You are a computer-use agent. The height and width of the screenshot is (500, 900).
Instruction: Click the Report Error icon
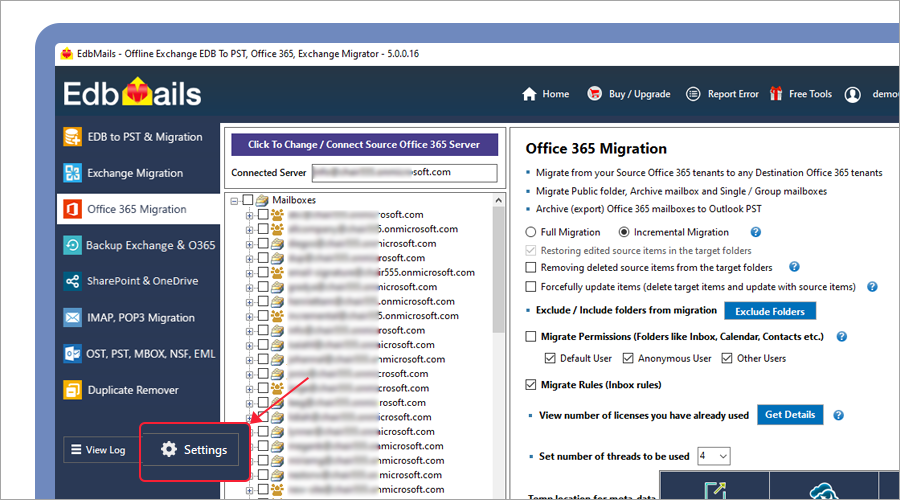tap(693, 94)
